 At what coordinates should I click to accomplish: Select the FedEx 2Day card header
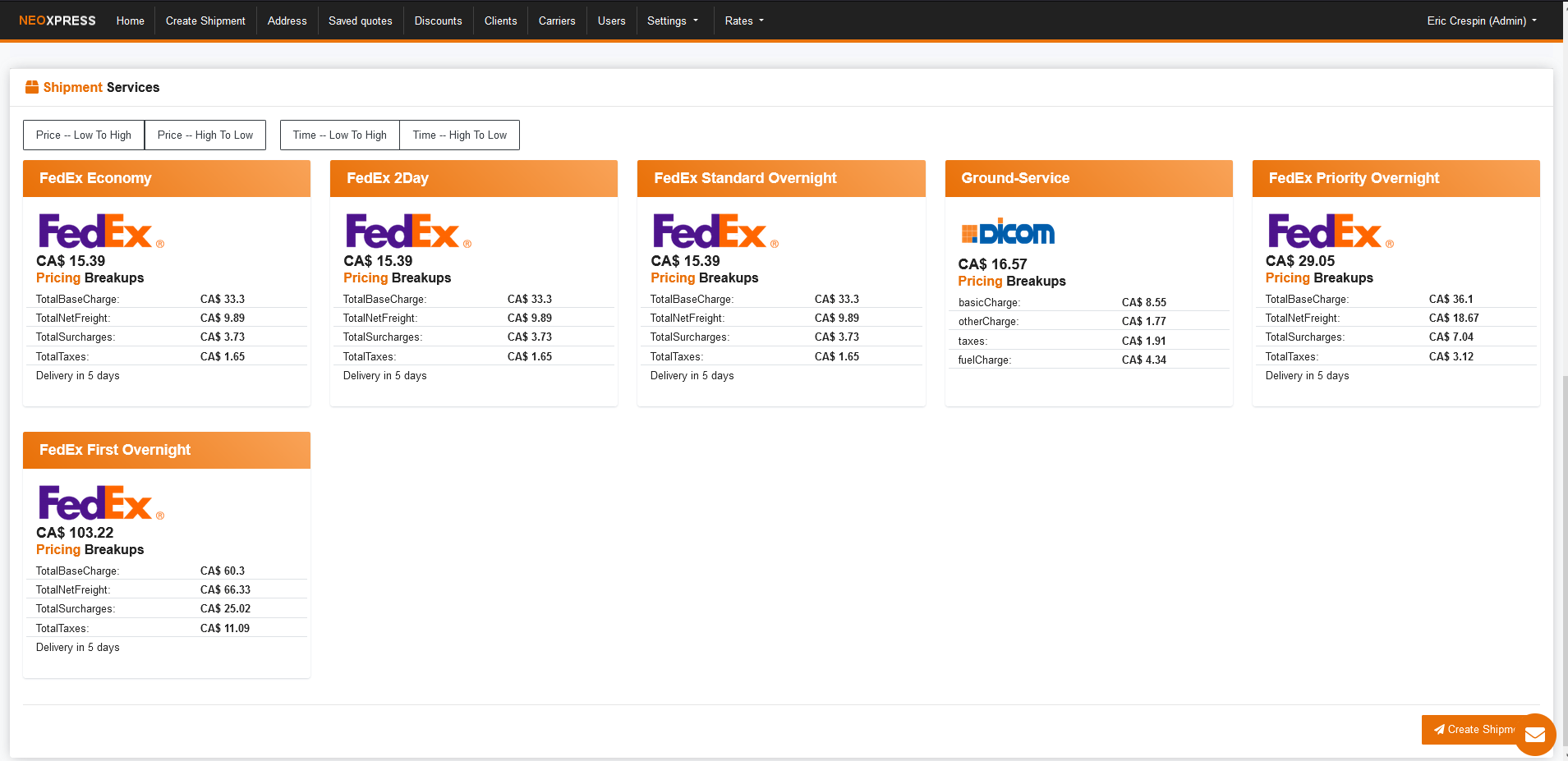point(474,178)
